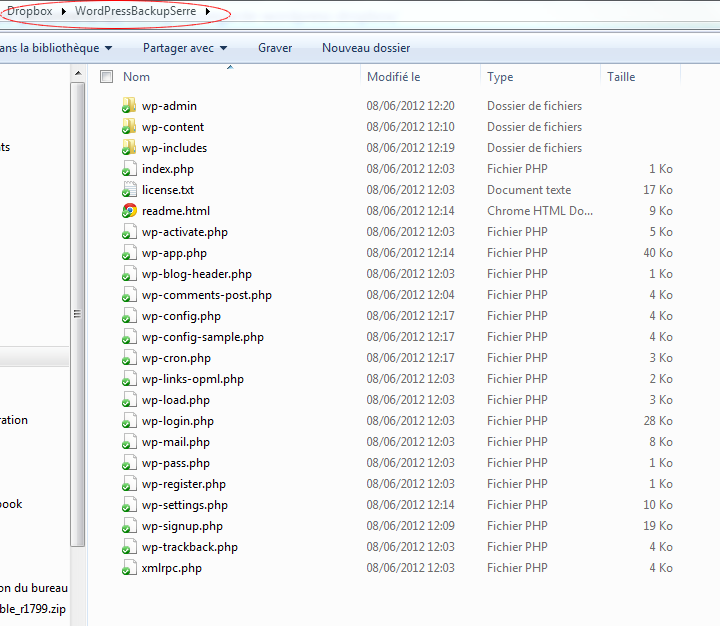The image size is (720, 626).
Task: Click the wp-mail.php file icon
Action: tap(129, 442)
